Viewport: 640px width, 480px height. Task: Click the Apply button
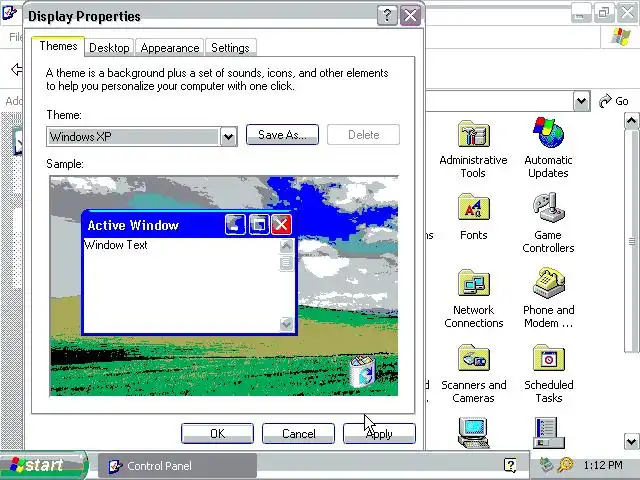tap(379, 433)
